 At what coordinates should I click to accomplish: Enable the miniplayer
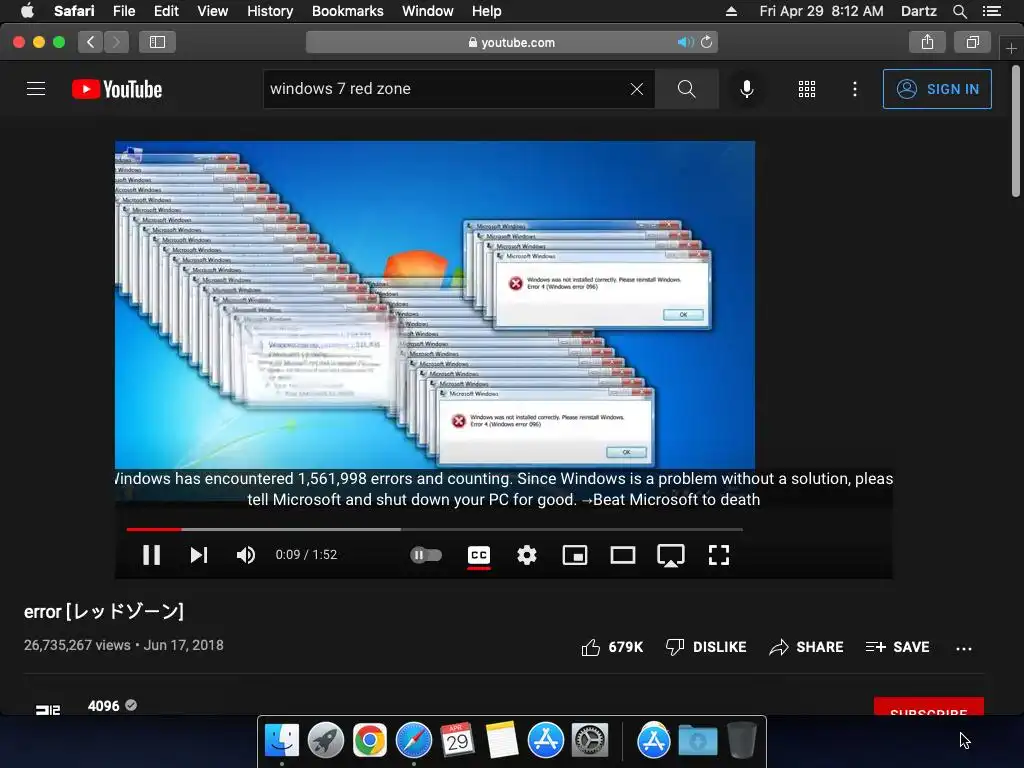(x=575, y=555)
